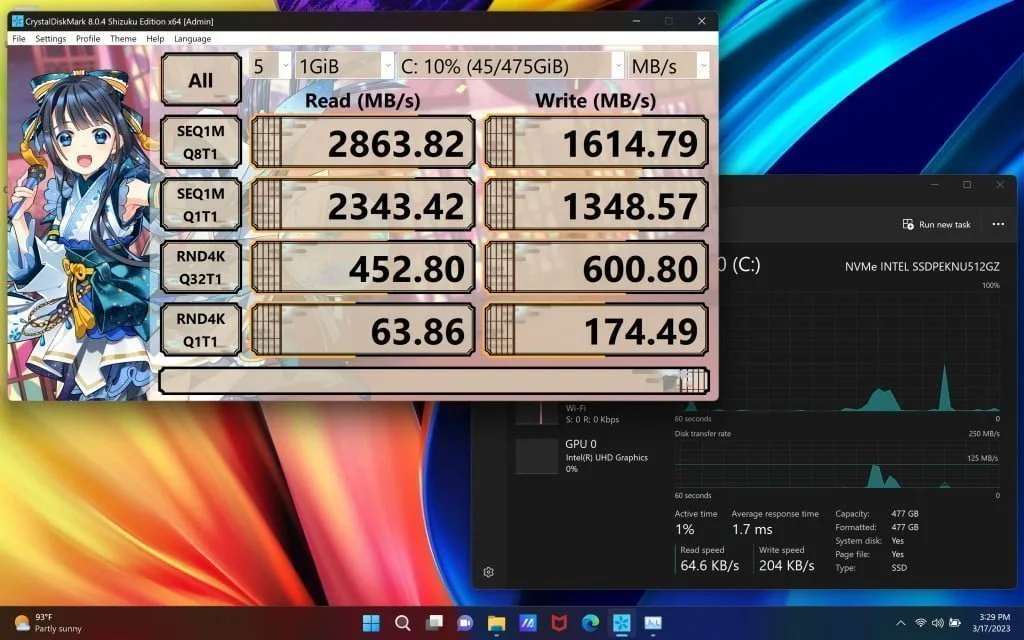
Task: Start the SEQ1M Q8T1 test
Action: coord(200,141)
